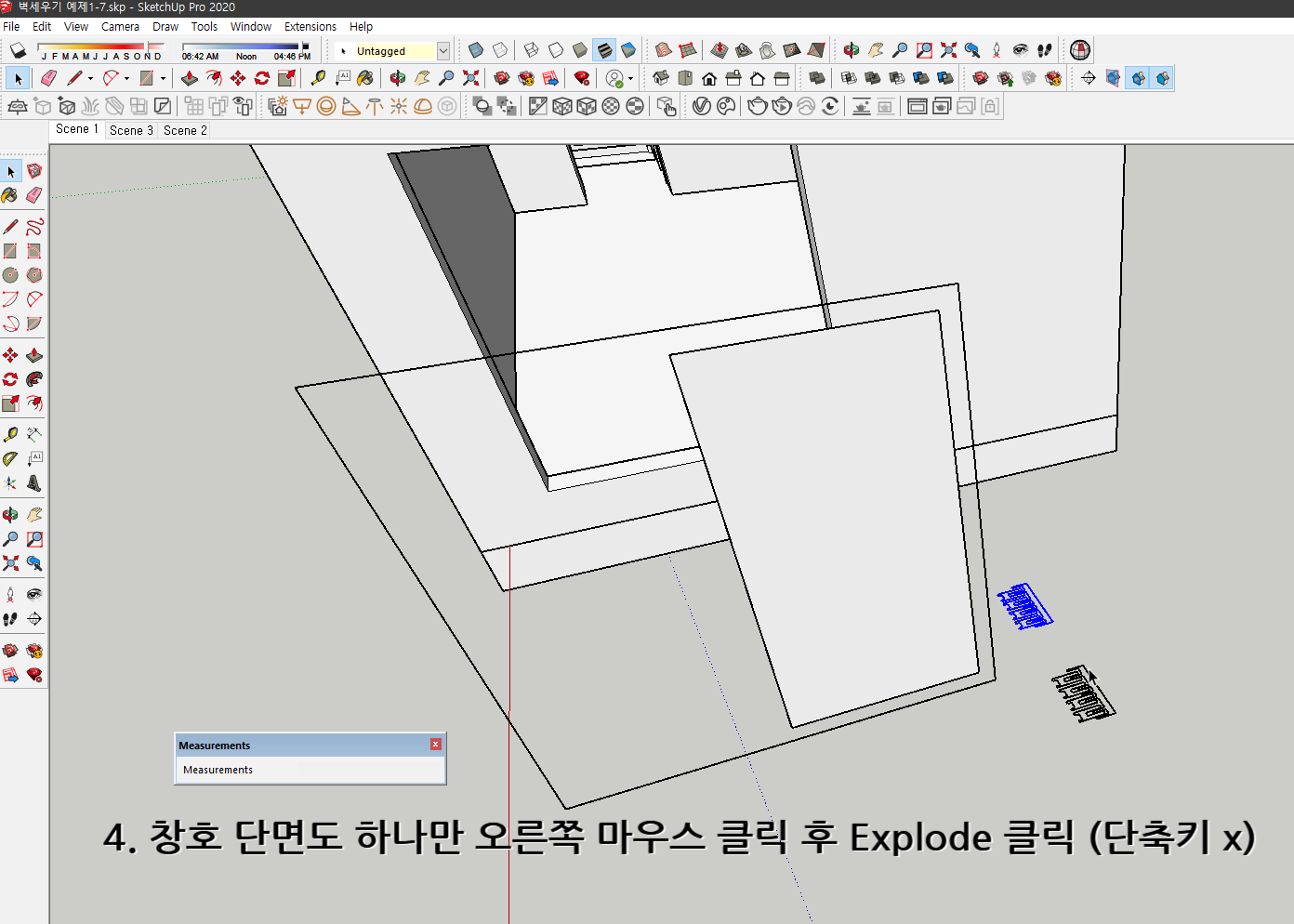
Task: Toggle Wireframe display style
Action: point(530,50)
